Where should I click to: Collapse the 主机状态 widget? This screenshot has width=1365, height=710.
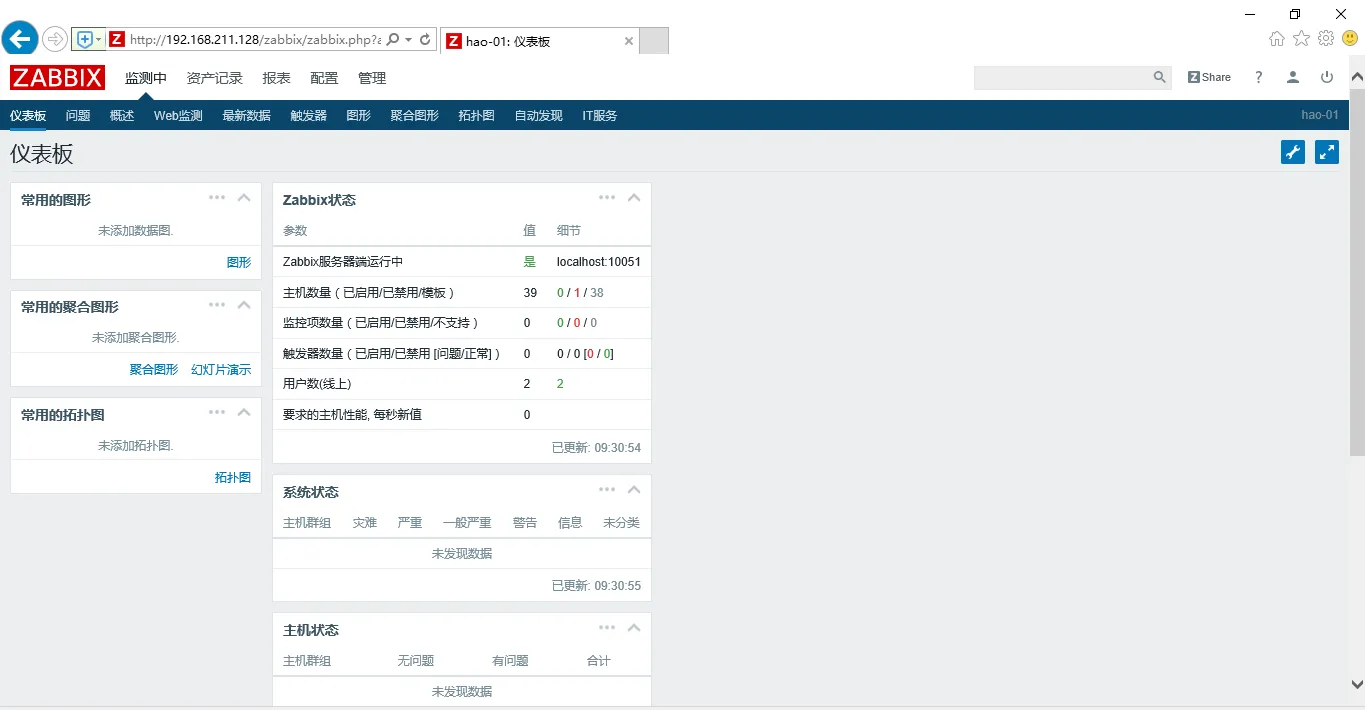[634, 628]
